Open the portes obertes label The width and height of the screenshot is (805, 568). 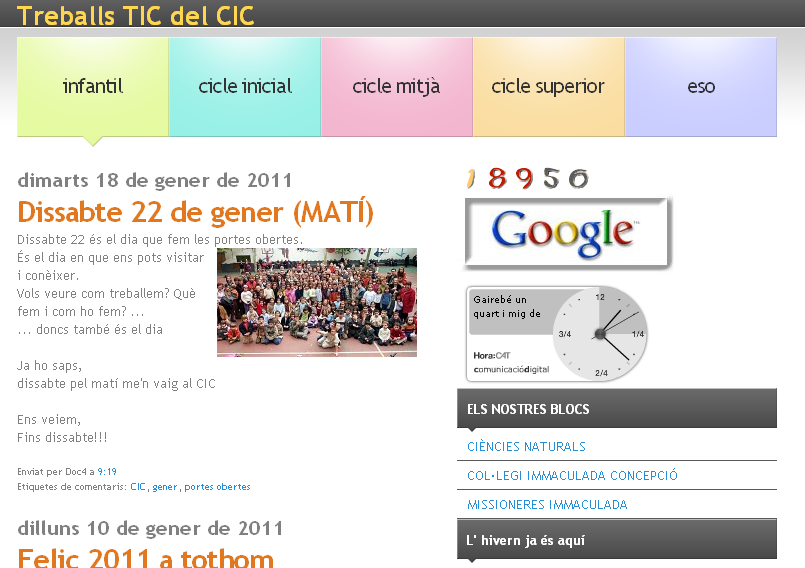pos(217,487)
